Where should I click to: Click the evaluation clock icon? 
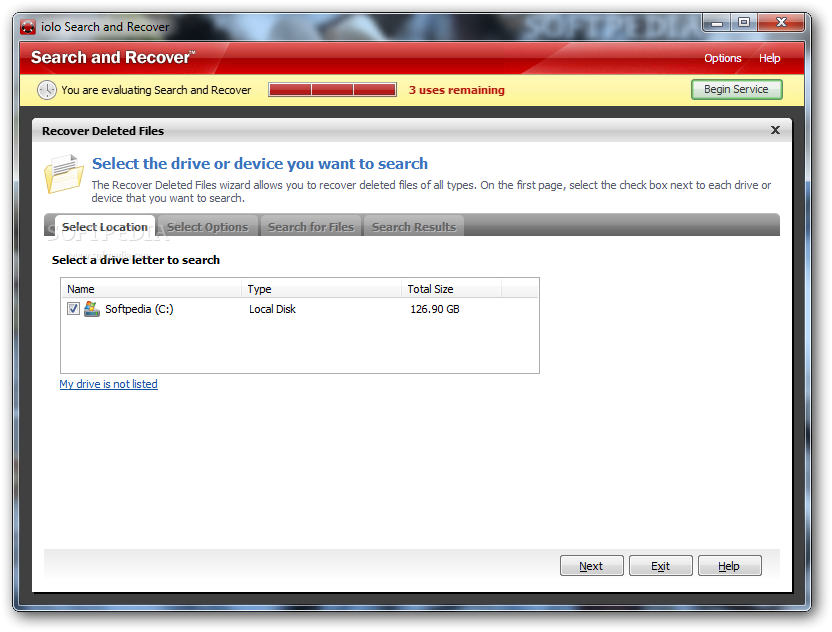pyautogui.click(x=47, y=90)
